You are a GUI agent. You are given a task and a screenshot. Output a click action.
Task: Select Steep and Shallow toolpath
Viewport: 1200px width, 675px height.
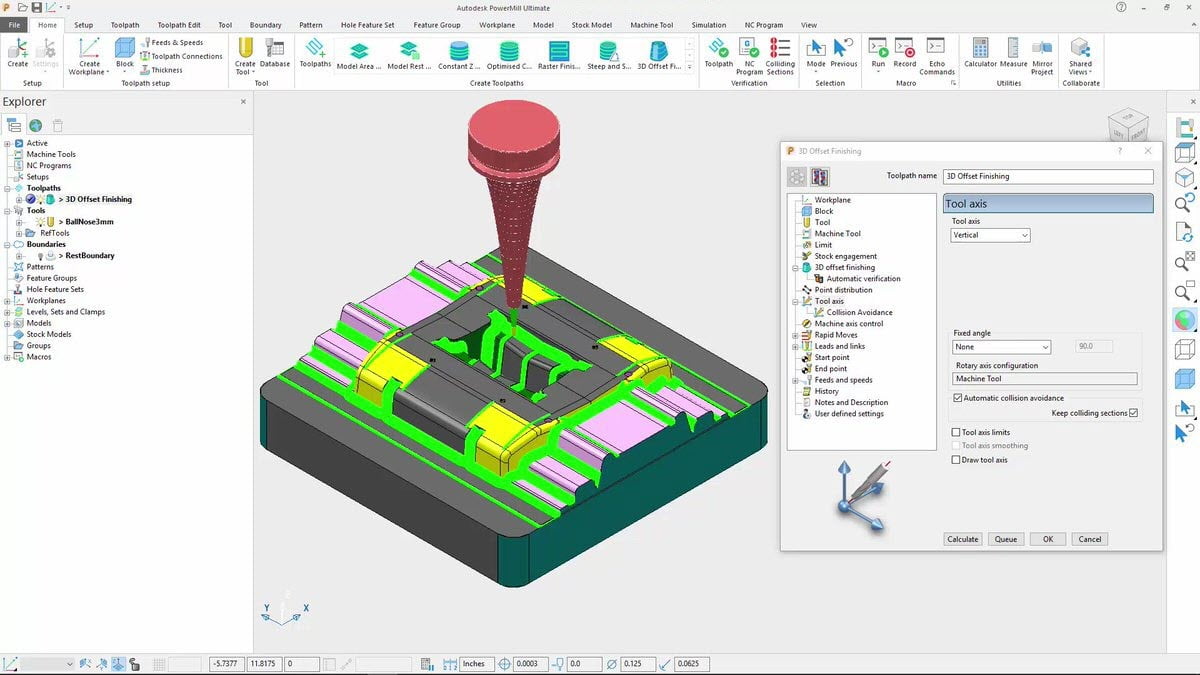coord(609,55)
